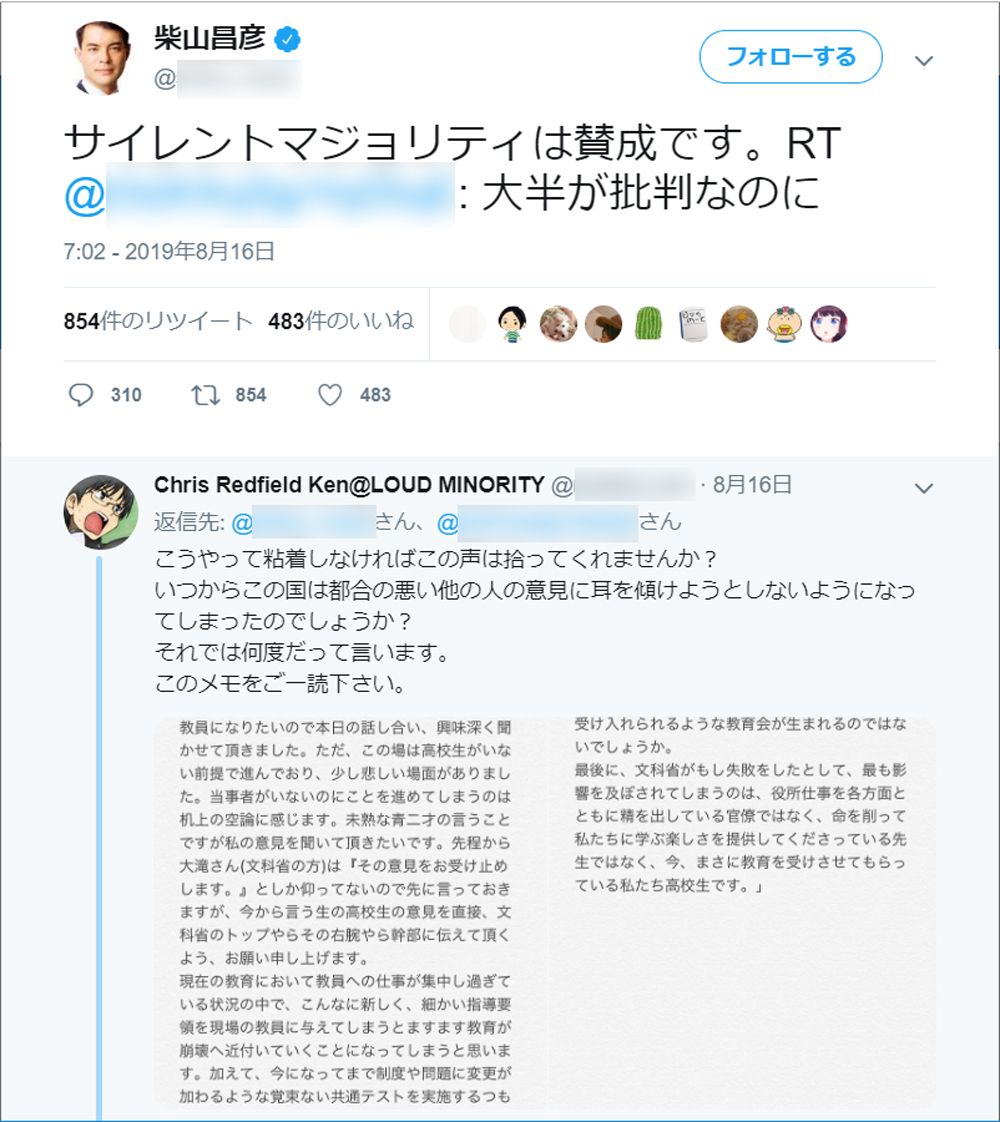This screenshot has height=1122, width=1000.
Task: Click the retweet arrows icon
Action: [x=205, y=395]
